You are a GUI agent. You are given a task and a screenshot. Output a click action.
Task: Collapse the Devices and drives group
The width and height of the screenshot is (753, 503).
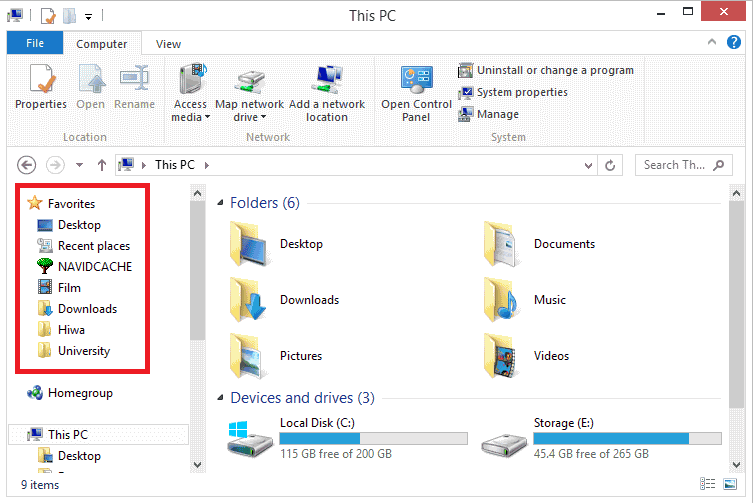pyautogui.click(x=220, y=398)
